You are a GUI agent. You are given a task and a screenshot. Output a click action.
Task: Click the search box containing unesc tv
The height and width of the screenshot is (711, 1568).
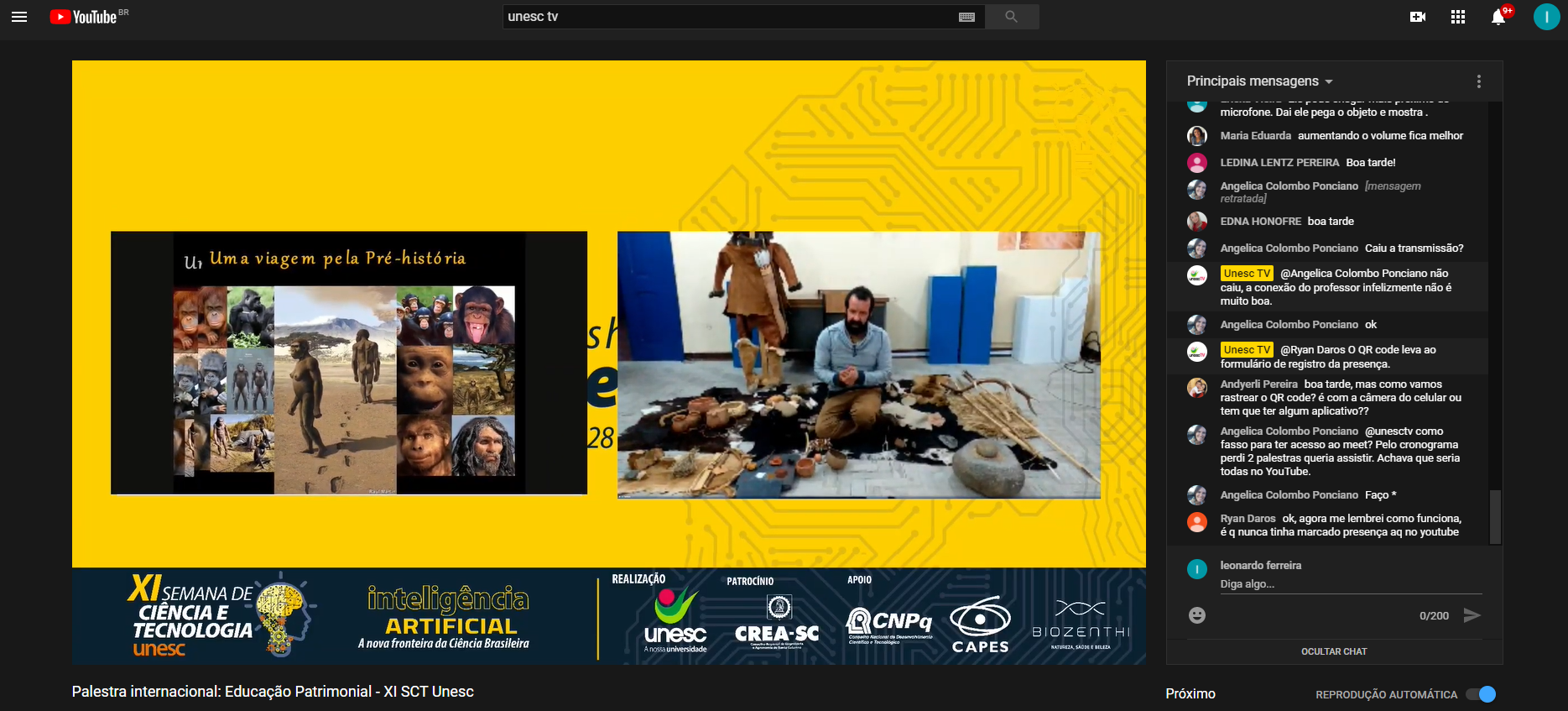click(730, 17)
